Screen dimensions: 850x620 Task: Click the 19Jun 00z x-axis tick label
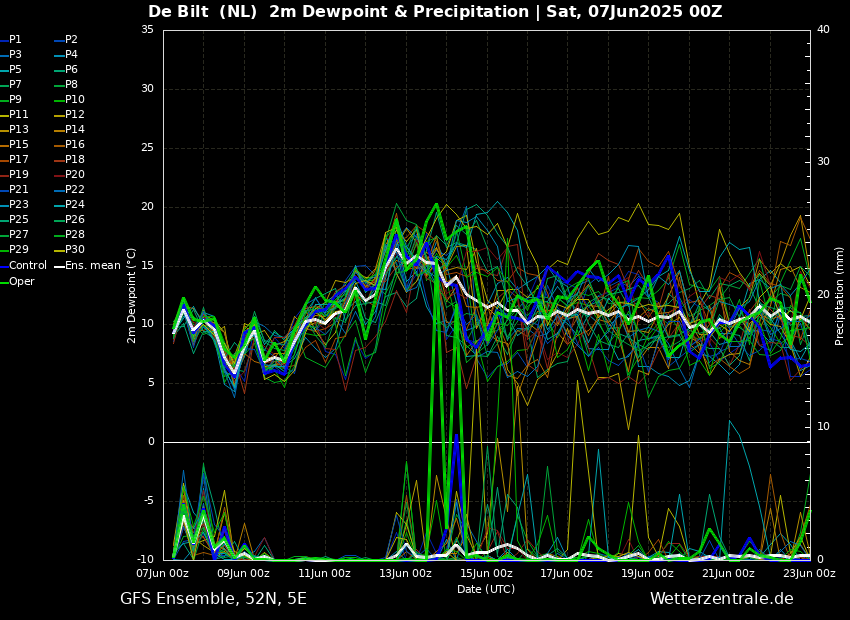click(x=647, y=574)
